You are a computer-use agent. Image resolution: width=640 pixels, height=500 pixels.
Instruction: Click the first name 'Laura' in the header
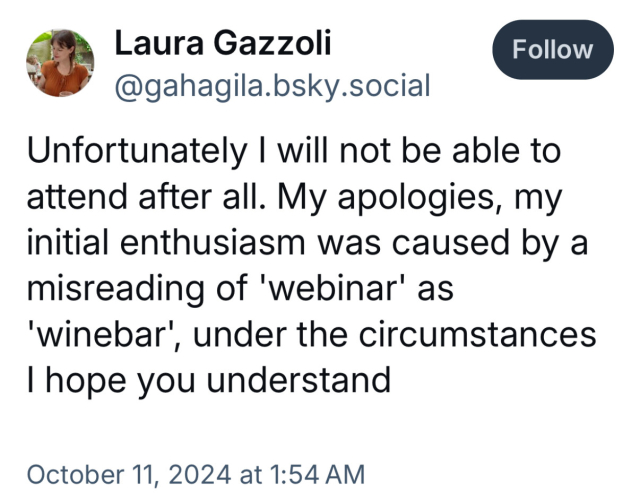[x=152, y=43]
